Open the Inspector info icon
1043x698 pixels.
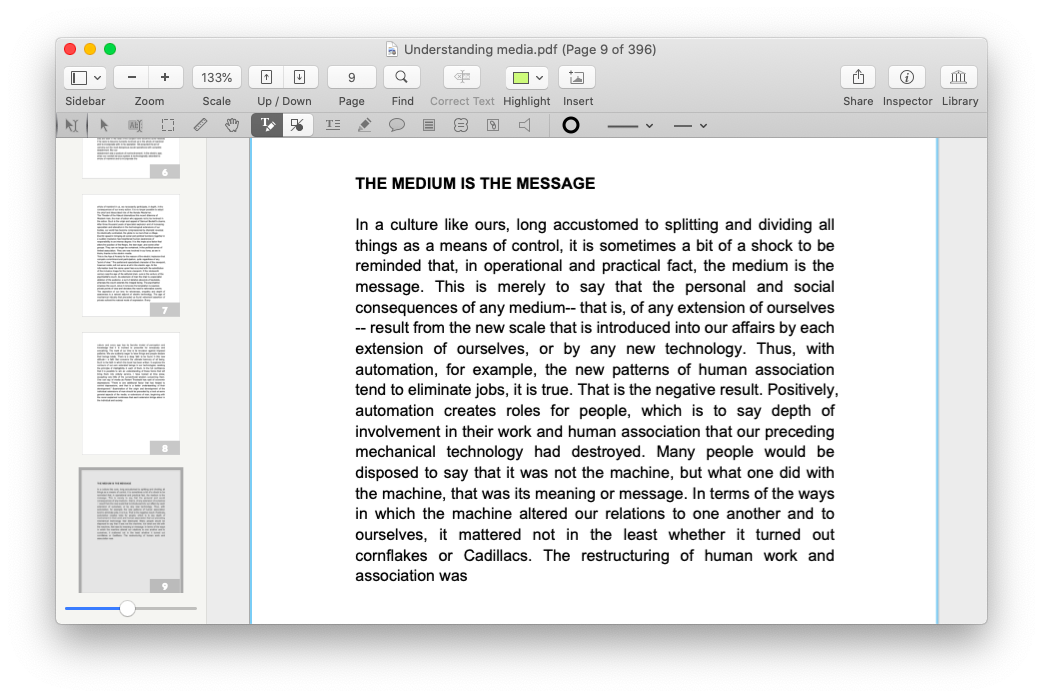907,78
